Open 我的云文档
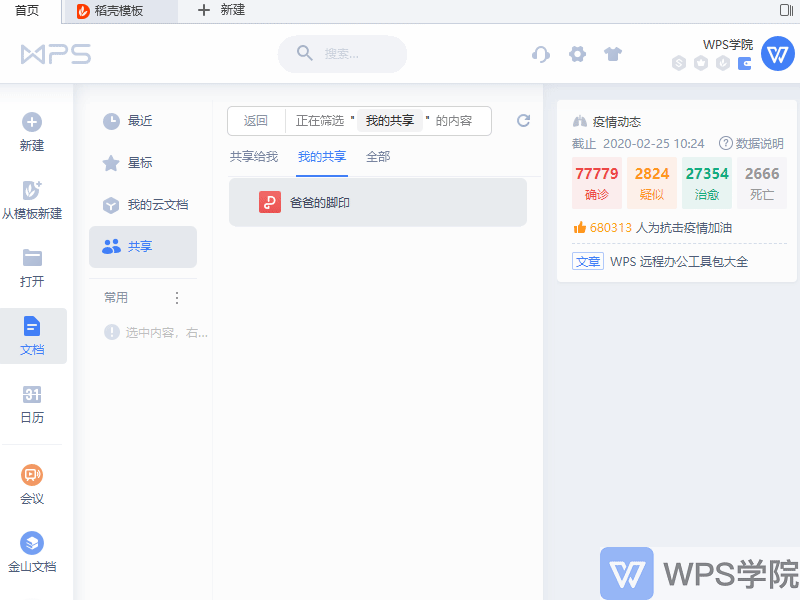The width and height of the screenshot is (800, 600). 143,205
